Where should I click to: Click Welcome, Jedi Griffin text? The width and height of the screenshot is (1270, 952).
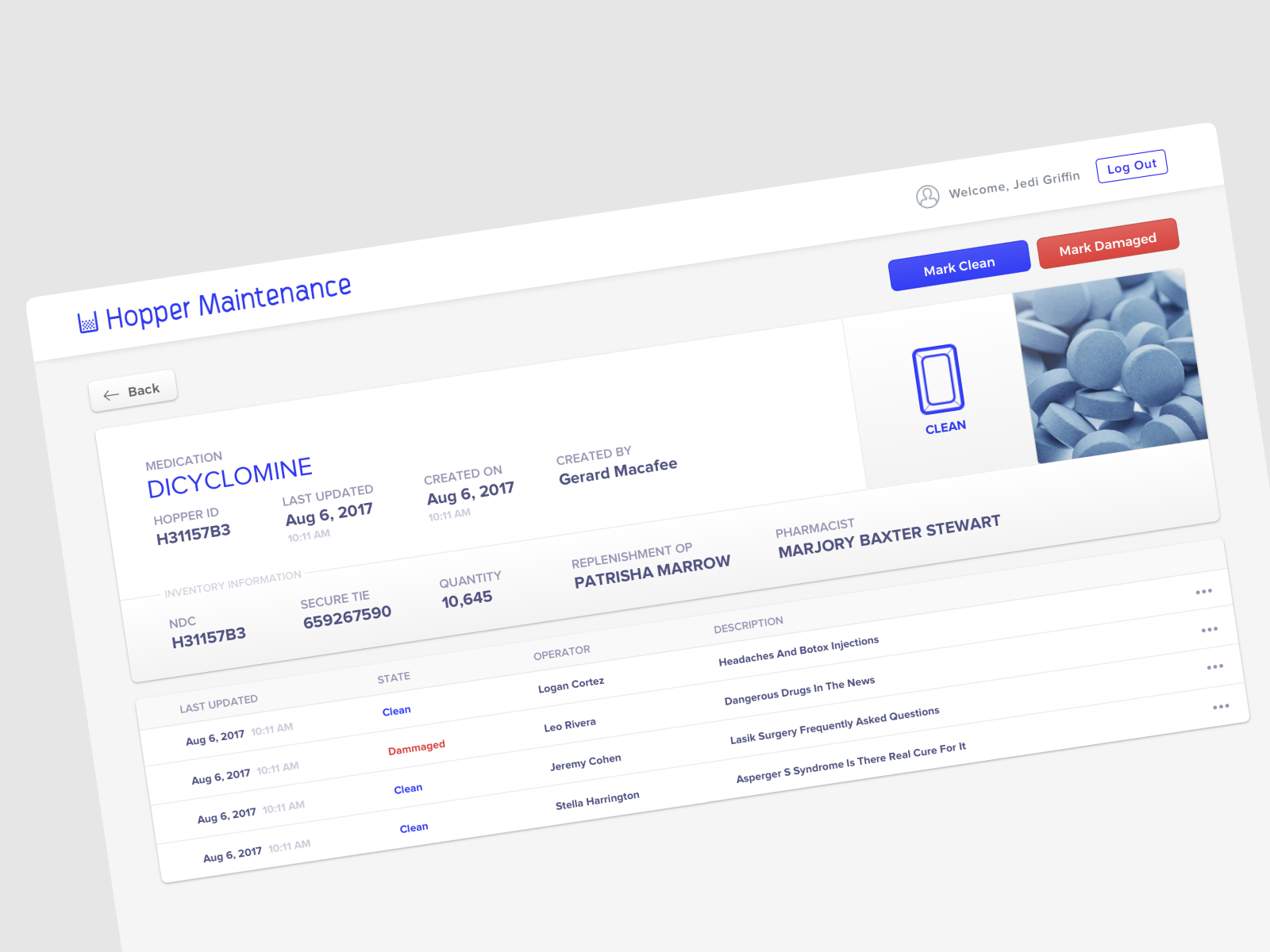(1014, 184)
